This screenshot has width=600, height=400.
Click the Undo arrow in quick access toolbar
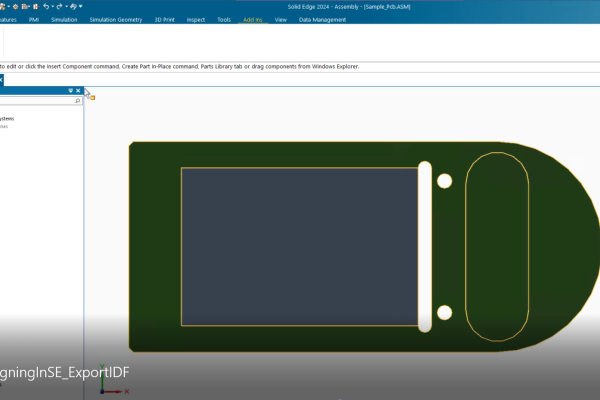[x=46, y=6]
